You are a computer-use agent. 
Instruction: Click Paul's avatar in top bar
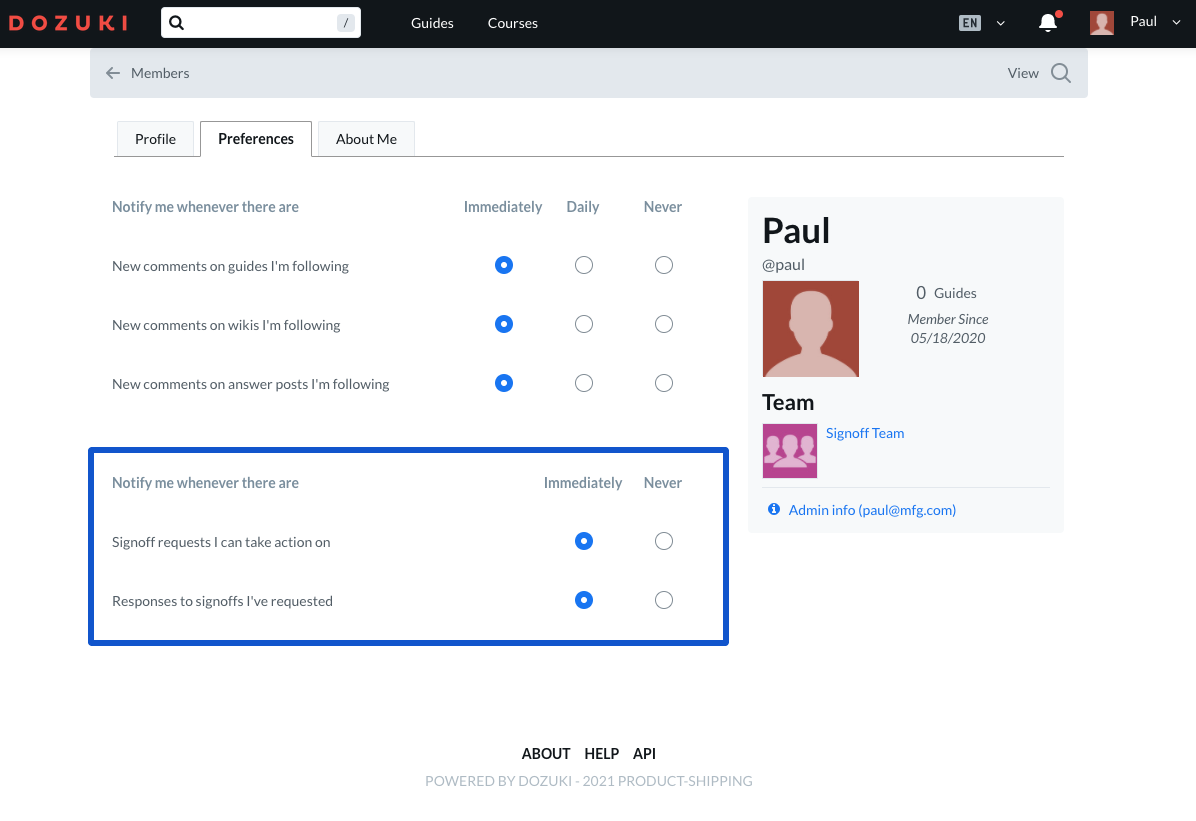1102,23
